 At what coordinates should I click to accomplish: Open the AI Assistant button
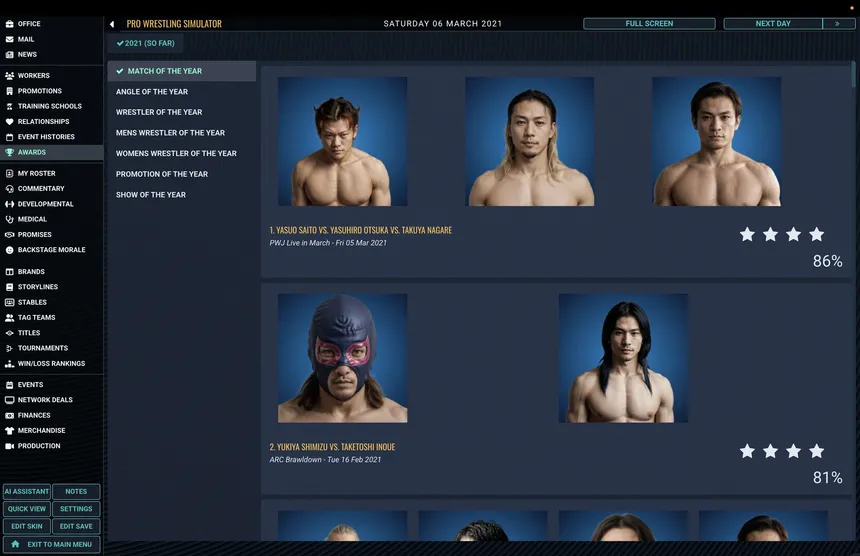27,492
